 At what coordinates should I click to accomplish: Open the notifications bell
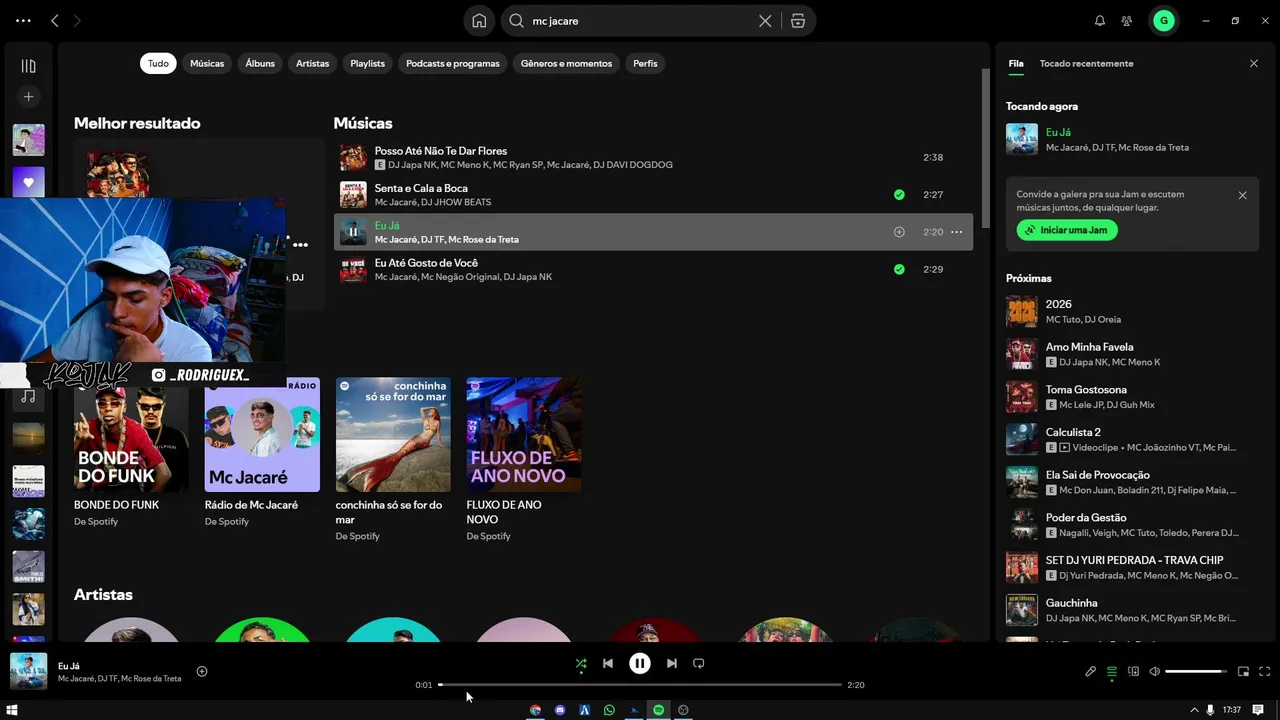point(1100,21)
